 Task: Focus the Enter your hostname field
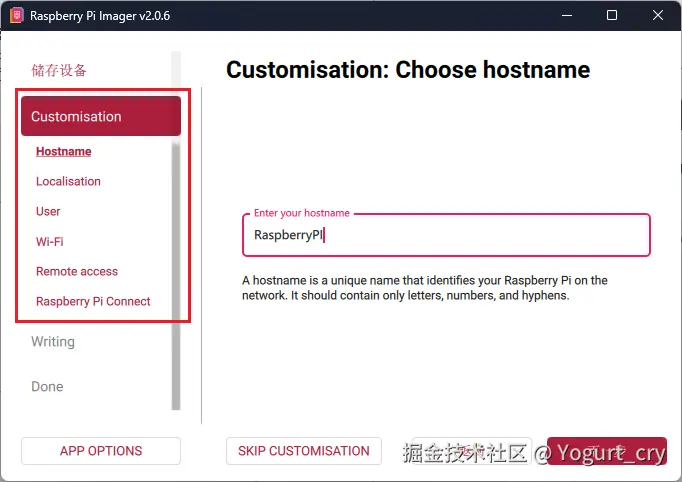tap(446, 235)
